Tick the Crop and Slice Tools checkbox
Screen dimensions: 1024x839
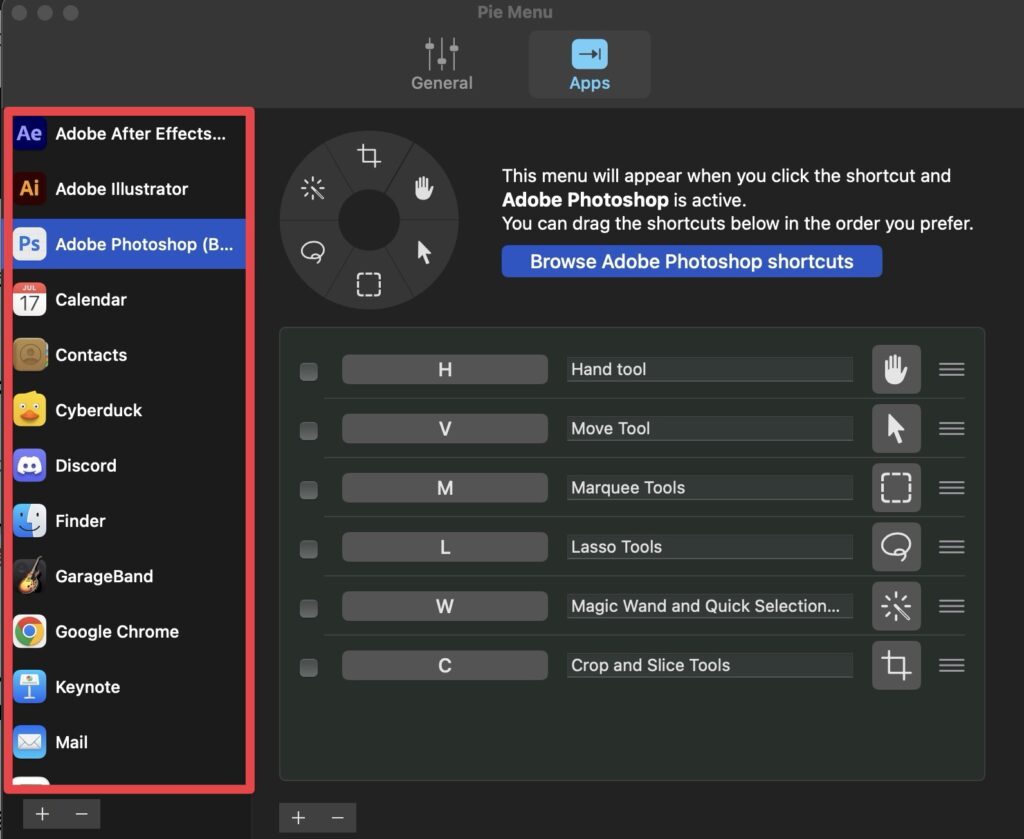pos(308,667)
